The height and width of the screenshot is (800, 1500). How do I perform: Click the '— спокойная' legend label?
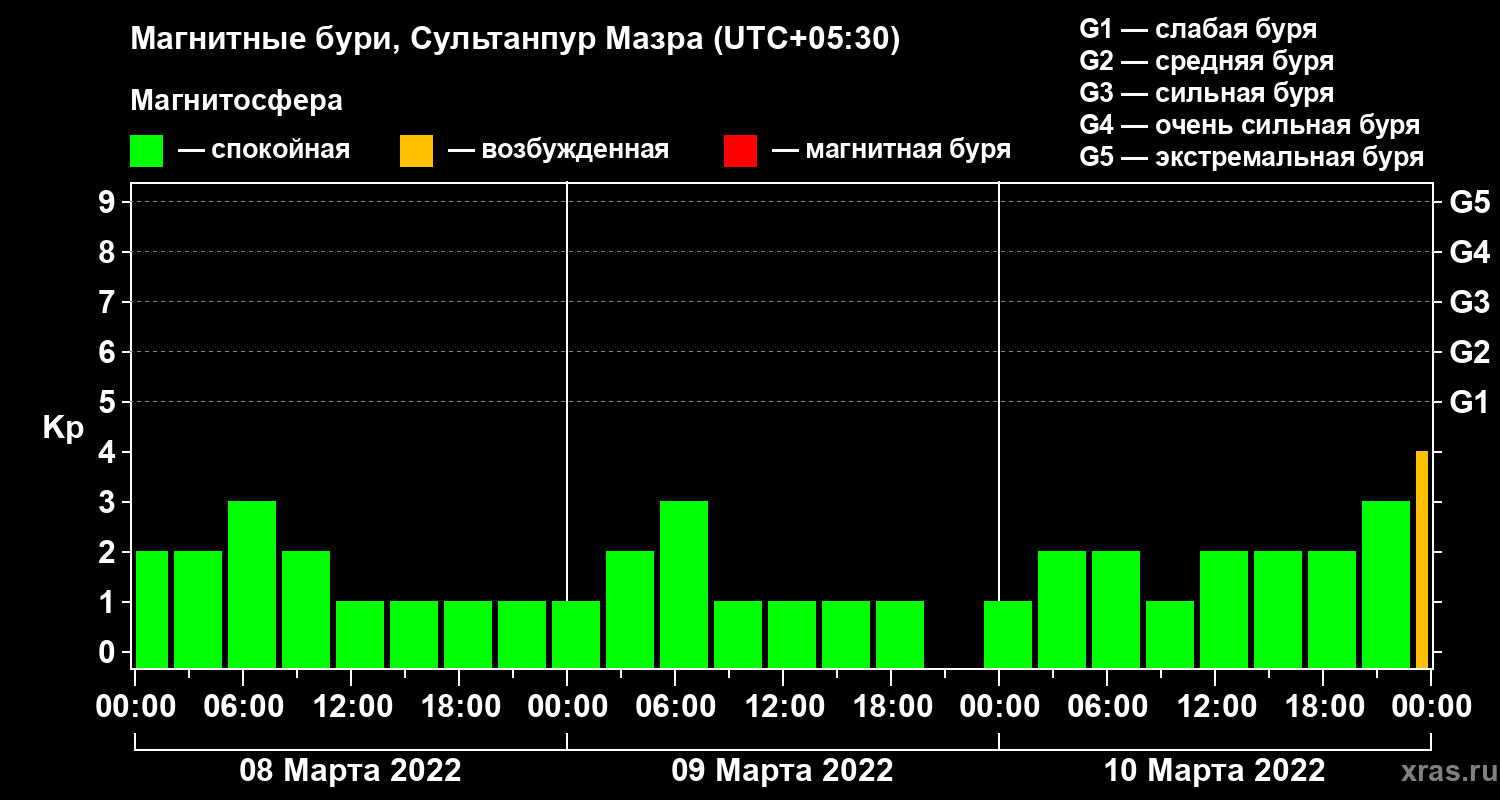click(x=264, y=150)
